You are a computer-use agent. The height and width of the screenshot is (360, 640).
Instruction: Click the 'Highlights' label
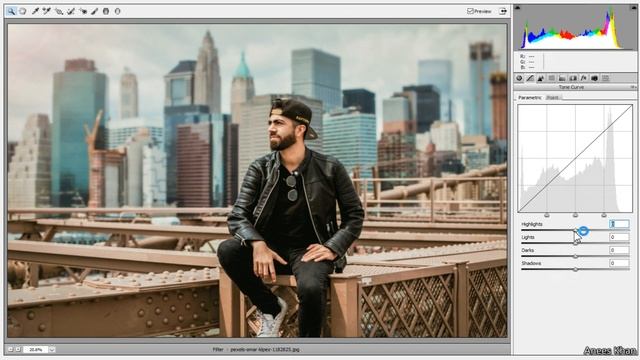[x=532, y=224]
